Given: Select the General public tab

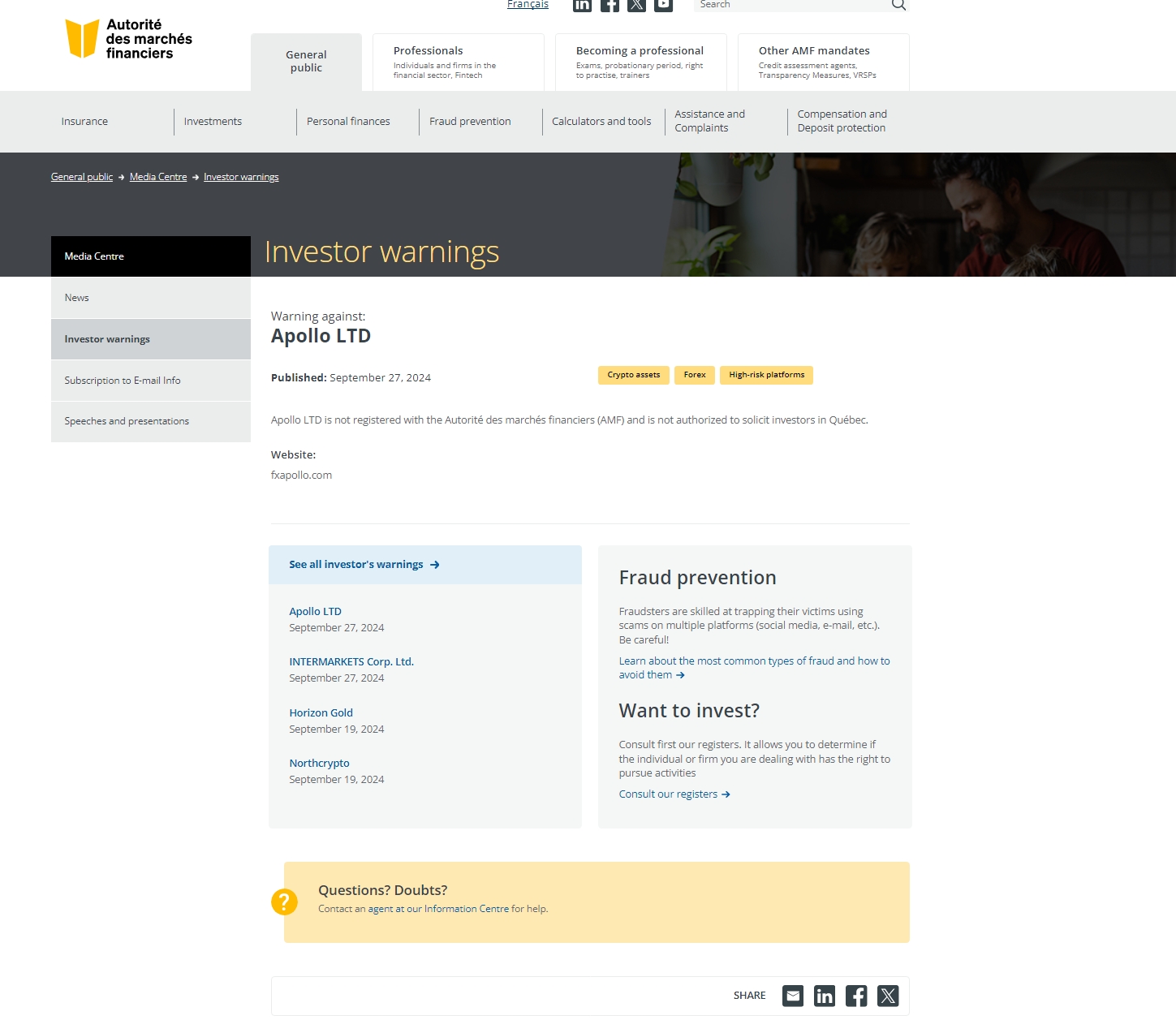Looking at the screenshot, I should [x=306, y=62].
